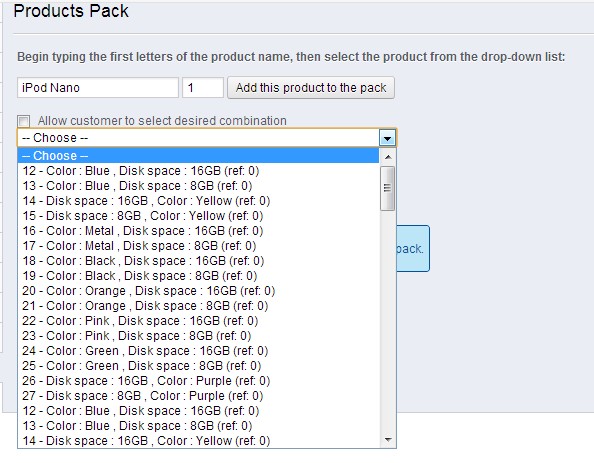
Task: Select option 17 - Color Metal 8GB
Action: pos(198,246)
